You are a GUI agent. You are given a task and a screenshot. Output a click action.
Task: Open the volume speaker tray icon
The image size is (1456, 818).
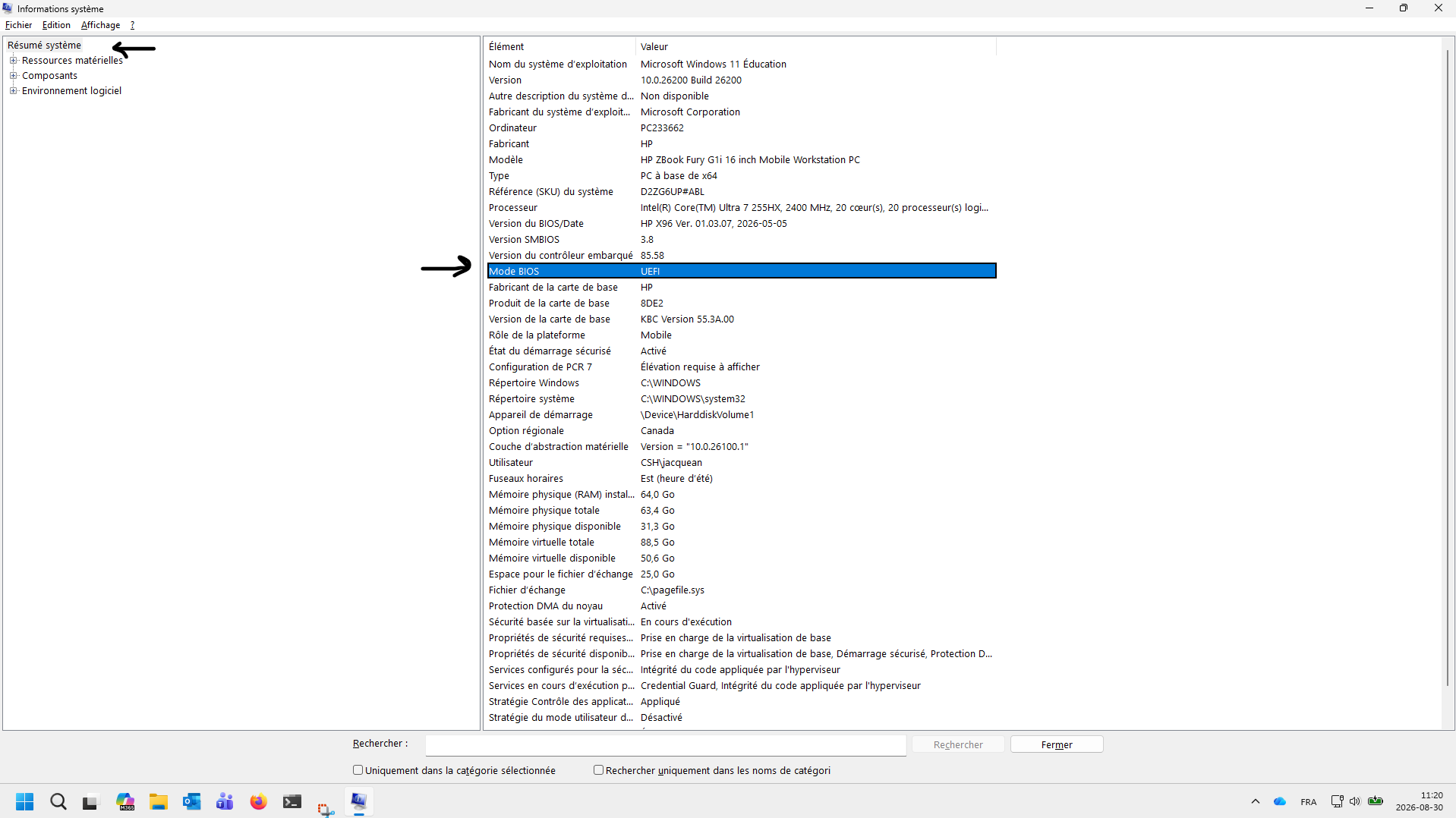(x=1355, y=801)
